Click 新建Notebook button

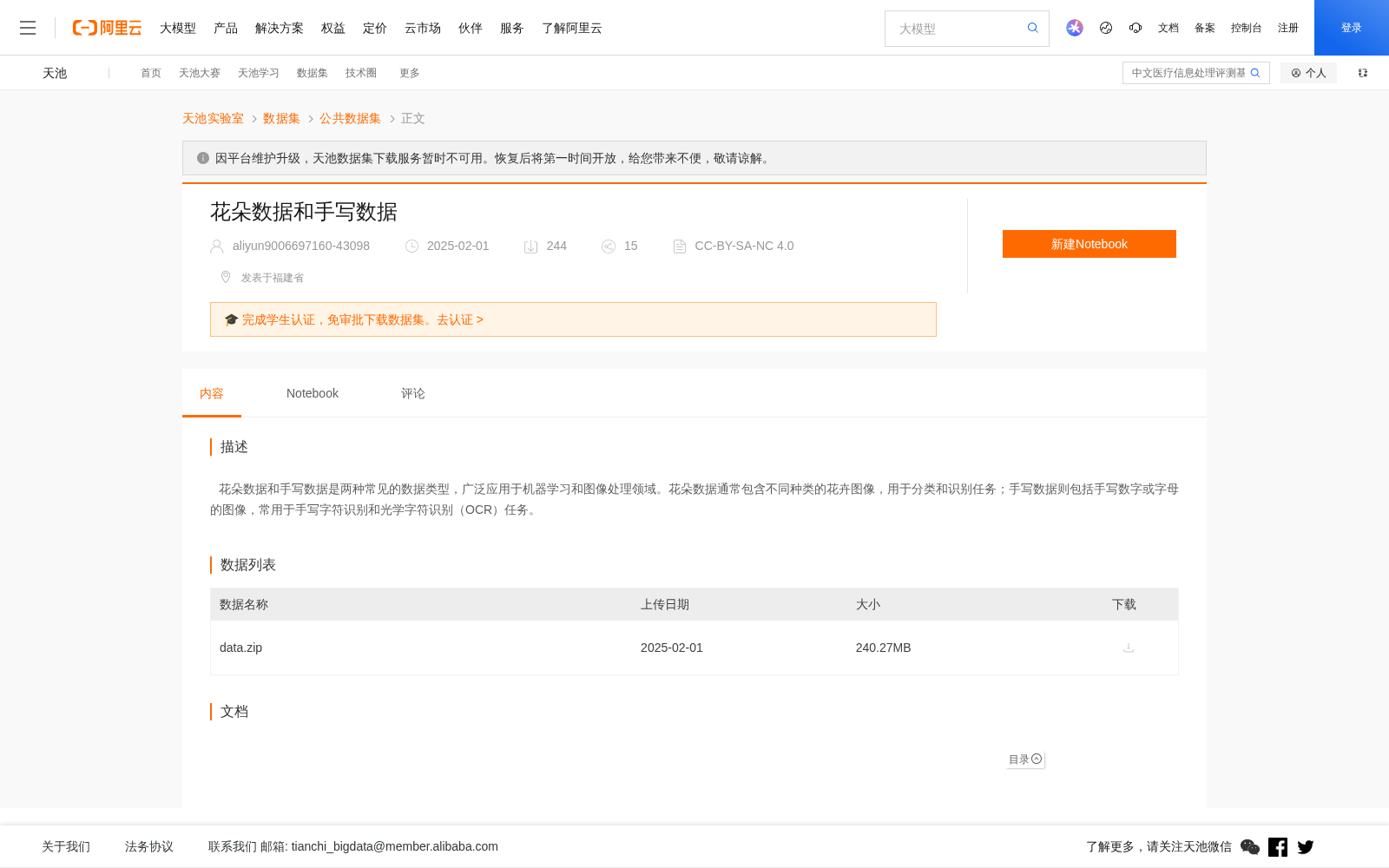click(x=1089, y=244)
